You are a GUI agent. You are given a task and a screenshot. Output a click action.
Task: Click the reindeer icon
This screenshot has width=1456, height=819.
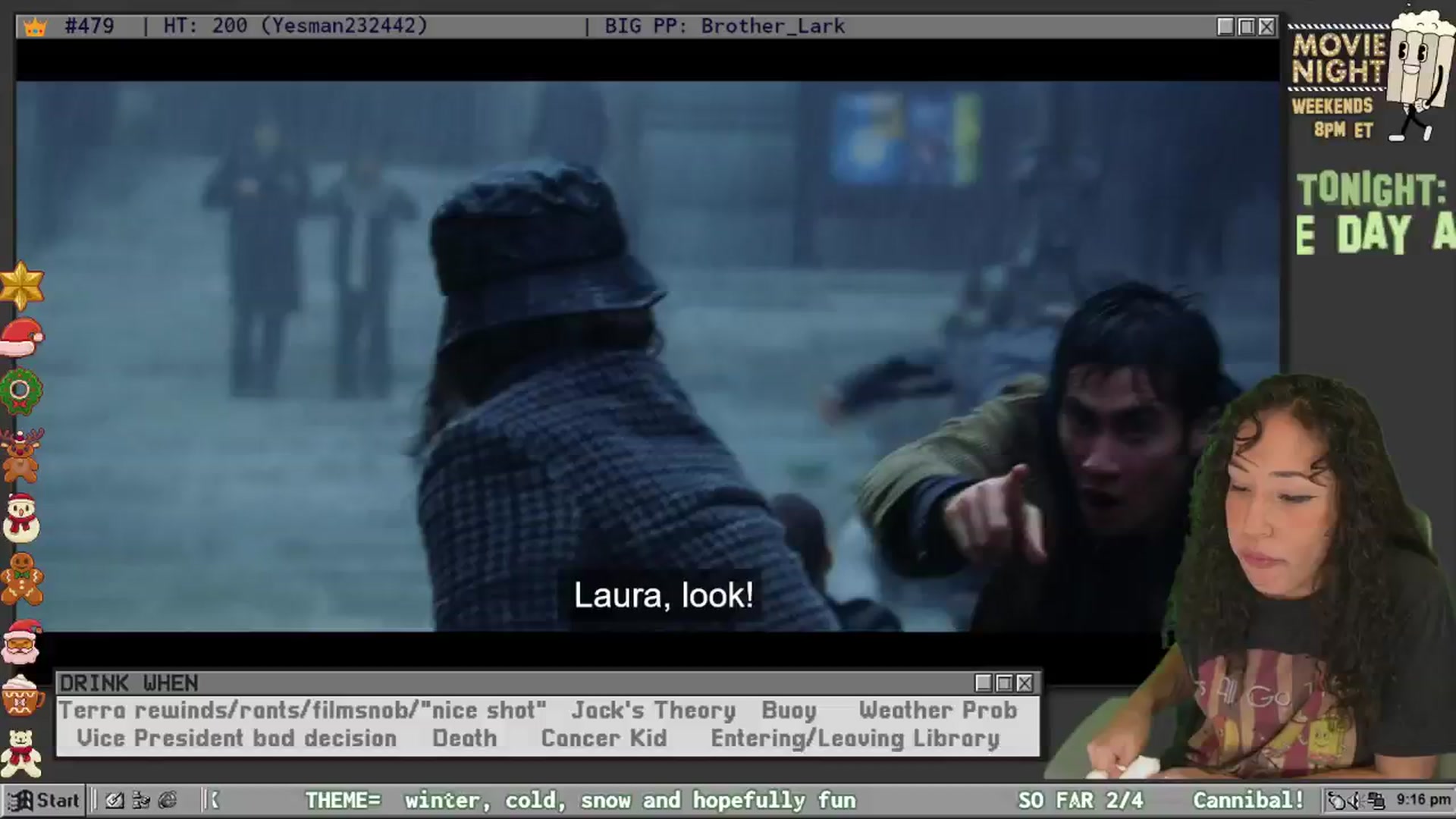coord(20,455)
